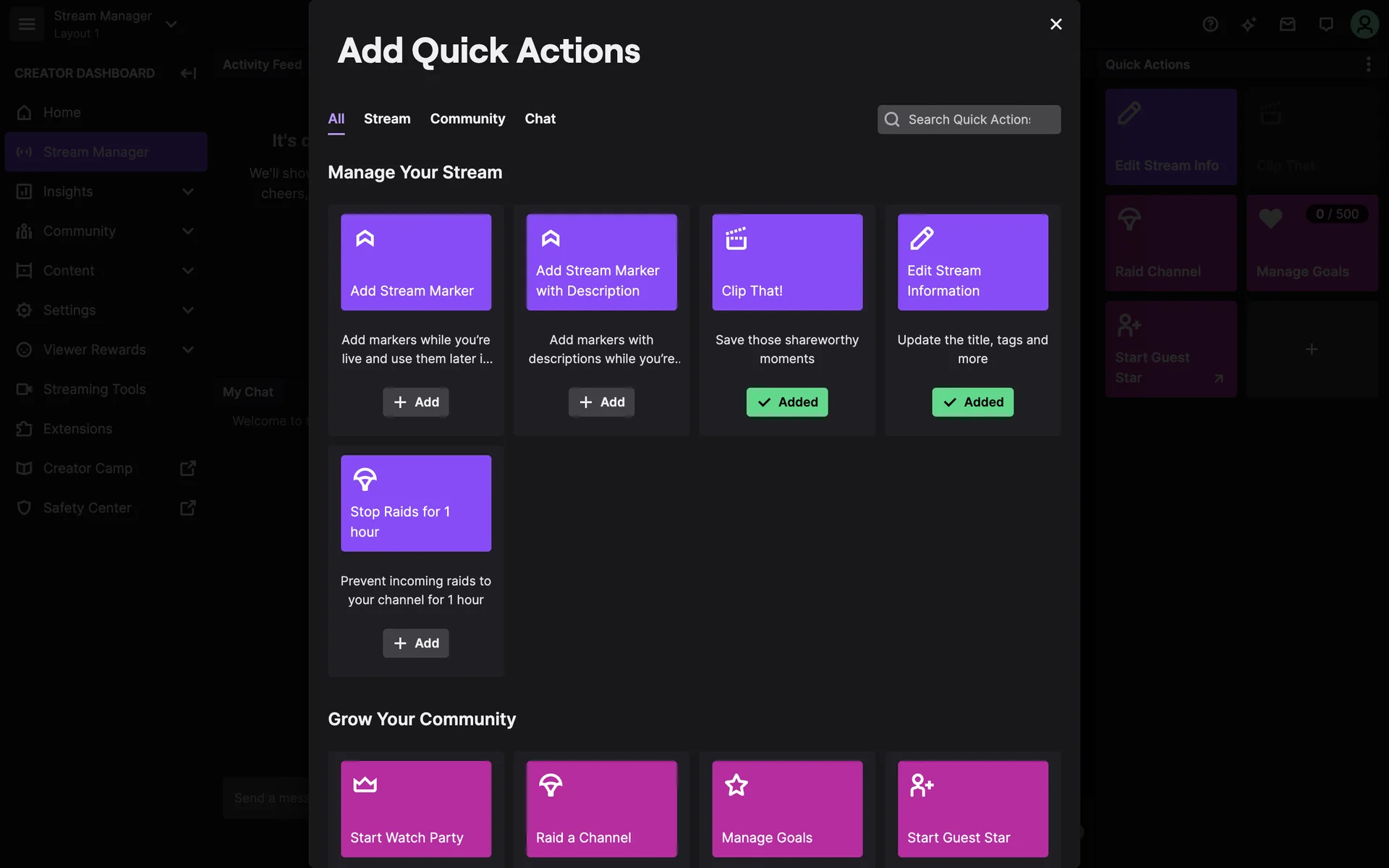Close the Add Quick Actions dialog

tap(1055, 25)
